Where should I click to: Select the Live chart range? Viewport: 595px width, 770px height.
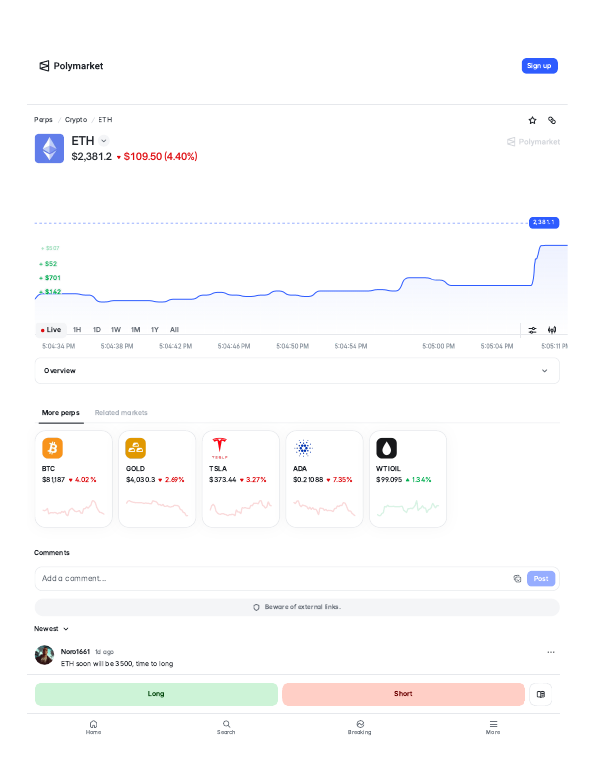(x=51, y=330)
